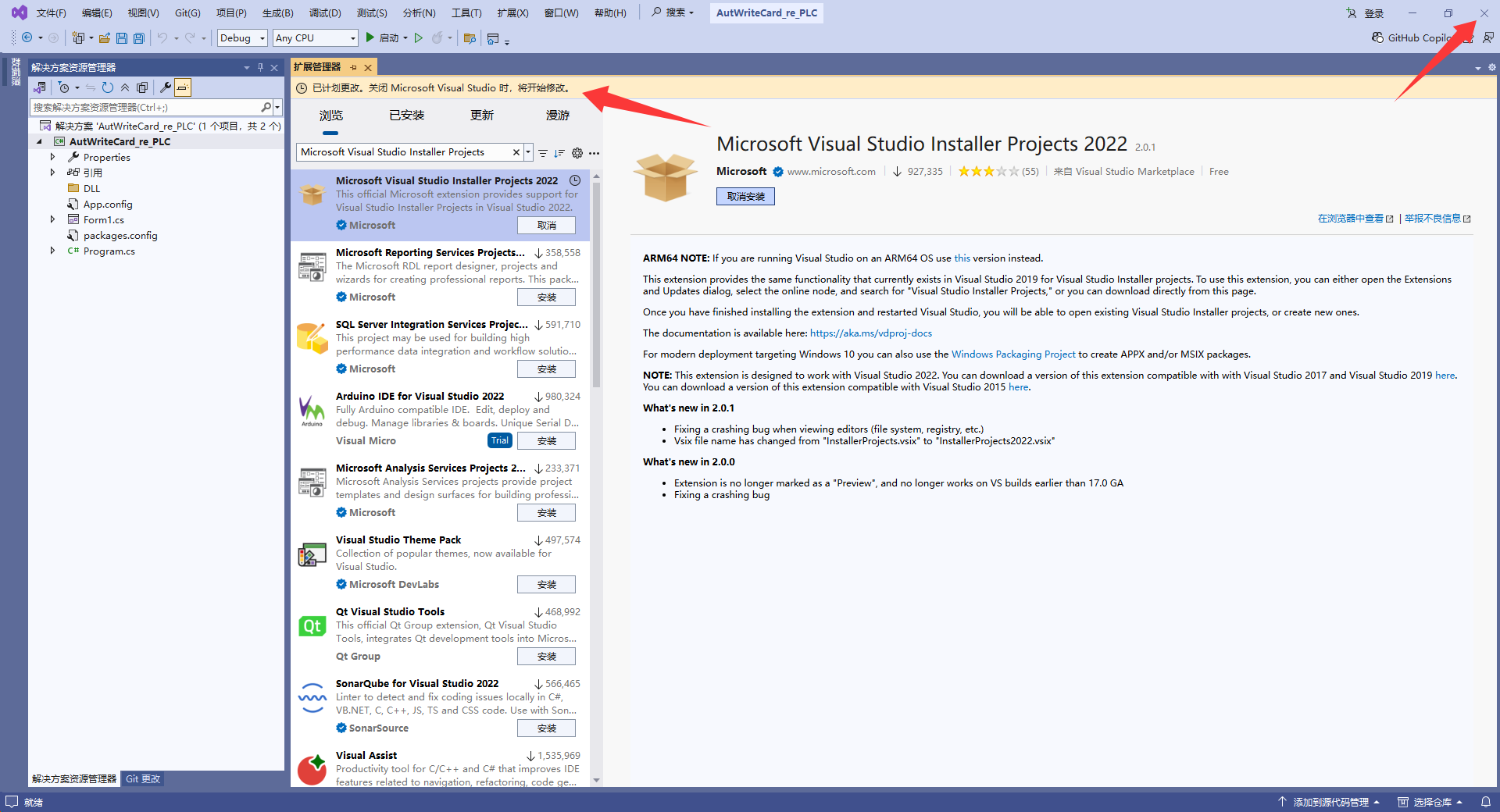The image size is (1500, 812).
Task: Click the search magnifier in Solution Explorer
Action: click(266, 107)
